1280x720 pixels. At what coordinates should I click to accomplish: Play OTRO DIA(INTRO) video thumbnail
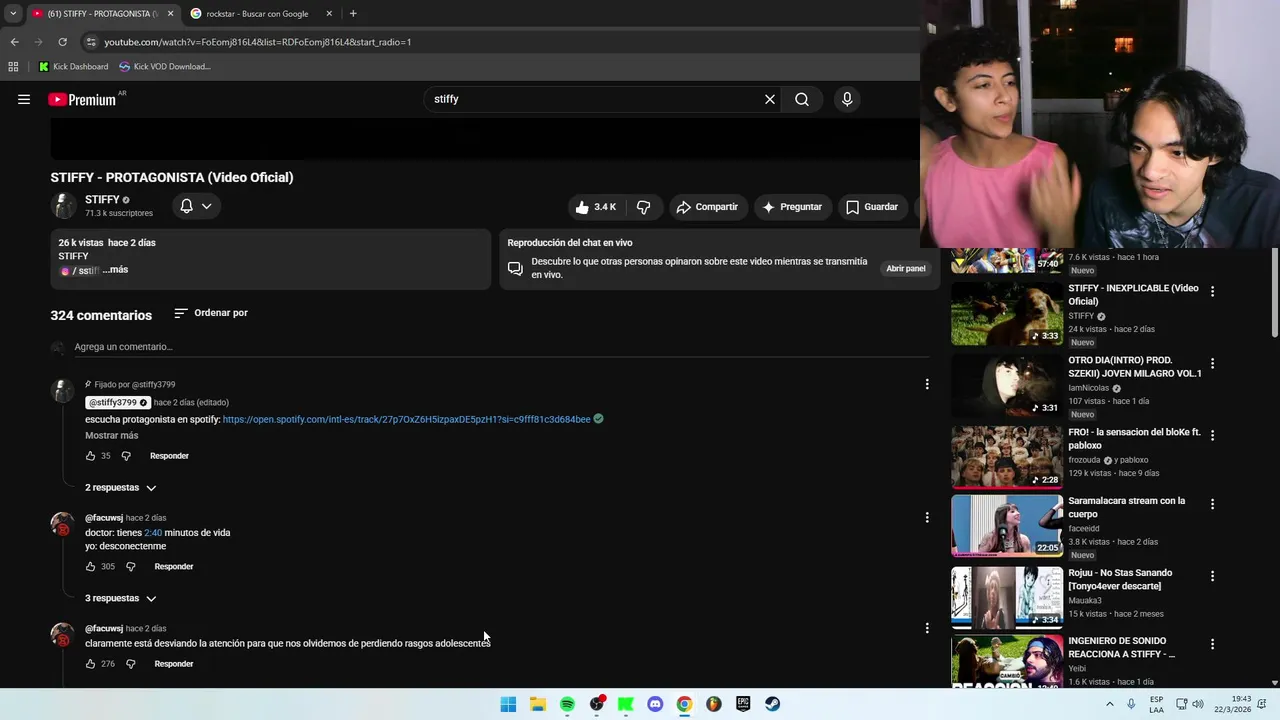point(1007,386)
